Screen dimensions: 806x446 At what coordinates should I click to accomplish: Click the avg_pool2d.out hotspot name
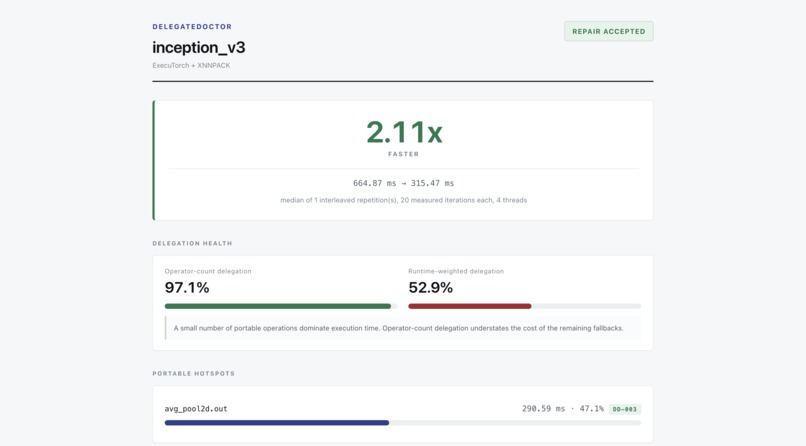[196, 409]
